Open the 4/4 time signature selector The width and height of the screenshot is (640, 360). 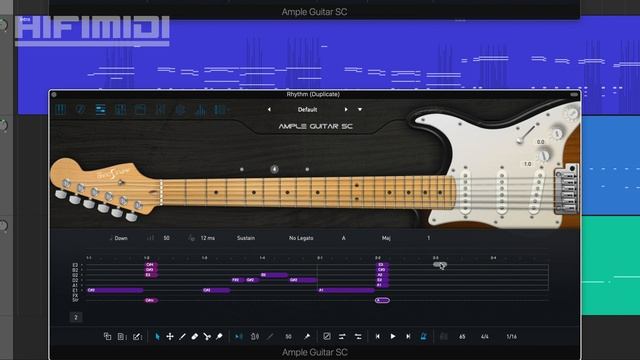pos(484,337)
